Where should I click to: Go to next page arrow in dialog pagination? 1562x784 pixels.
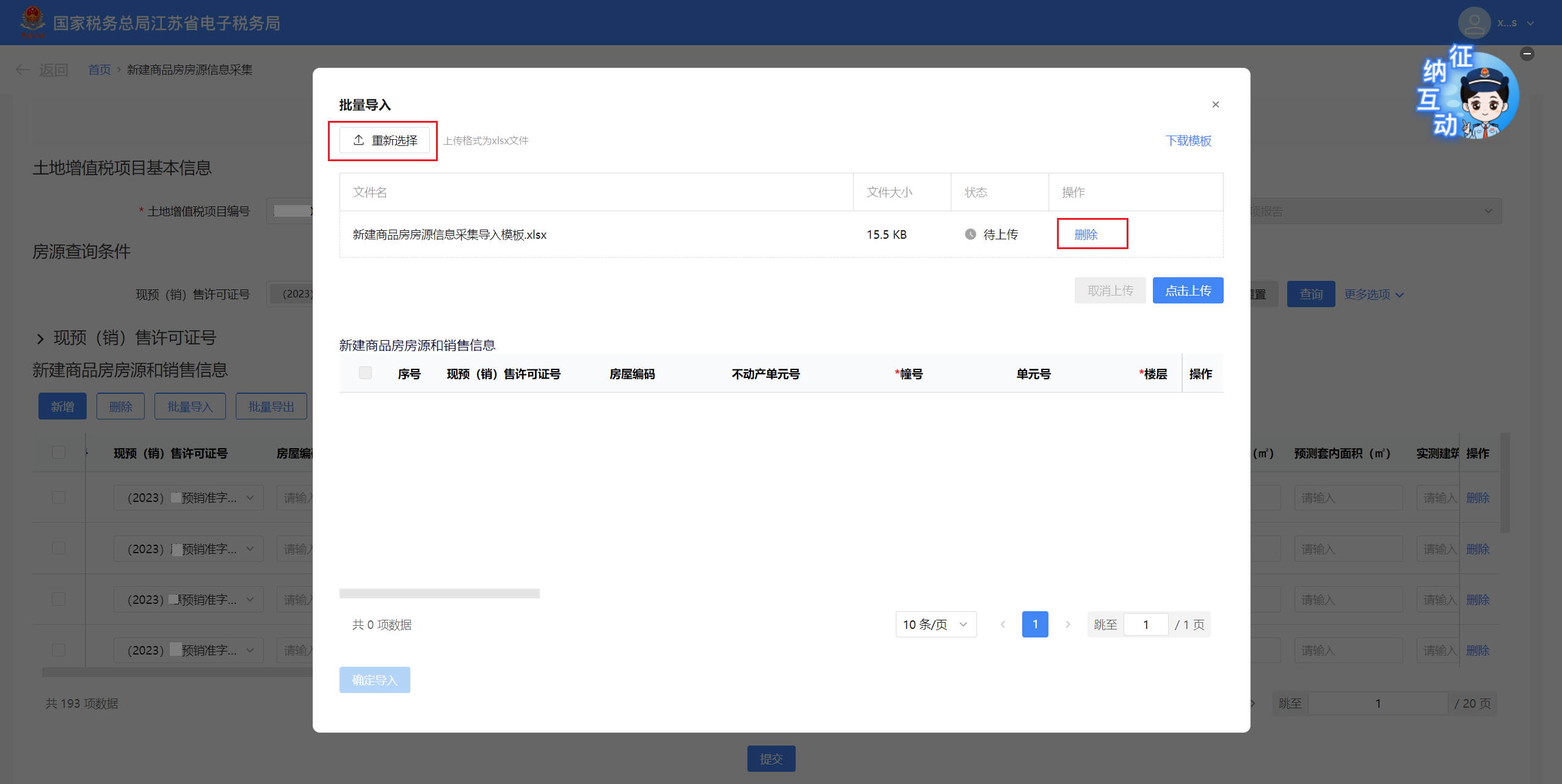click(x=1067, y=625)
